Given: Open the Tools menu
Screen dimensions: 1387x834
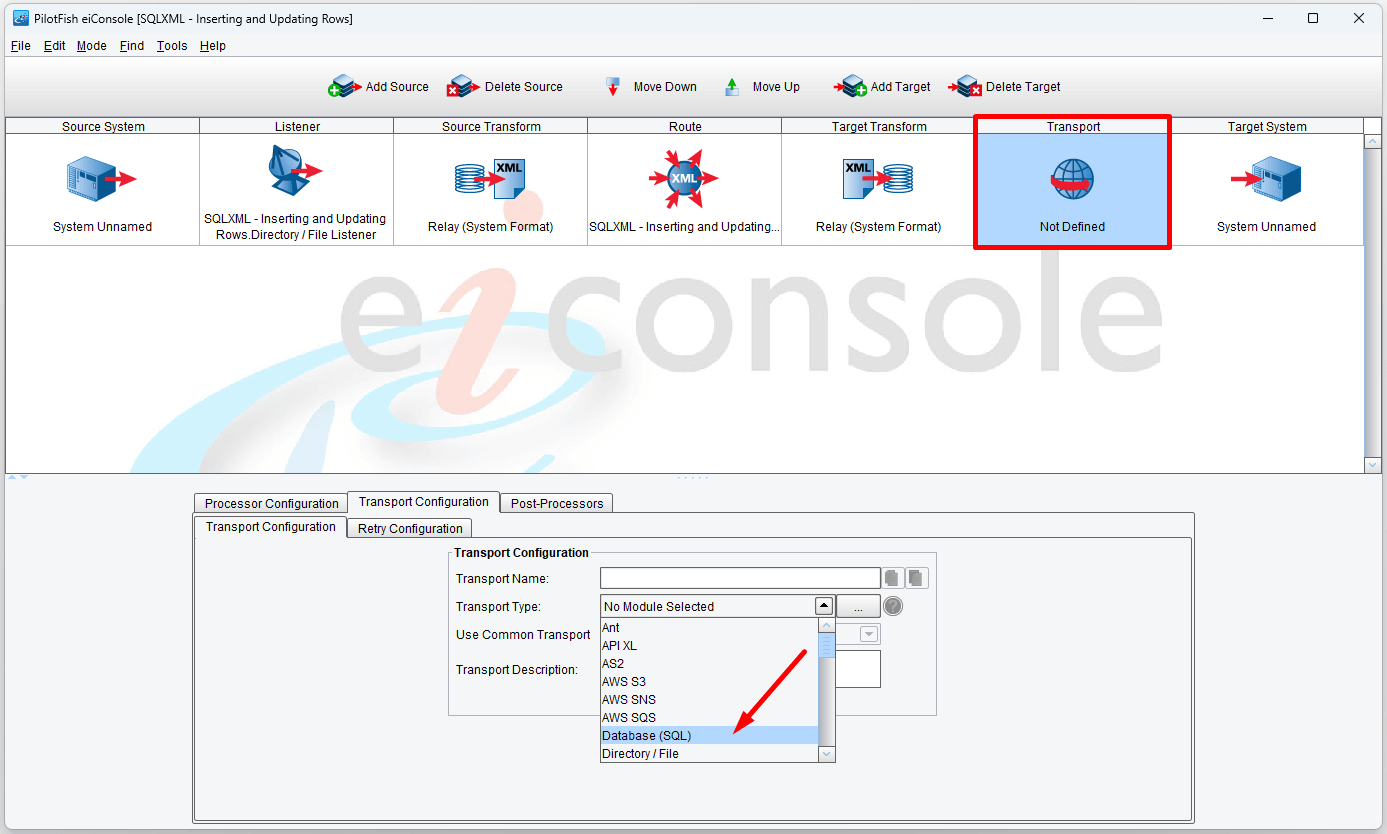Looking at the screenshot, I should [172, 46].
